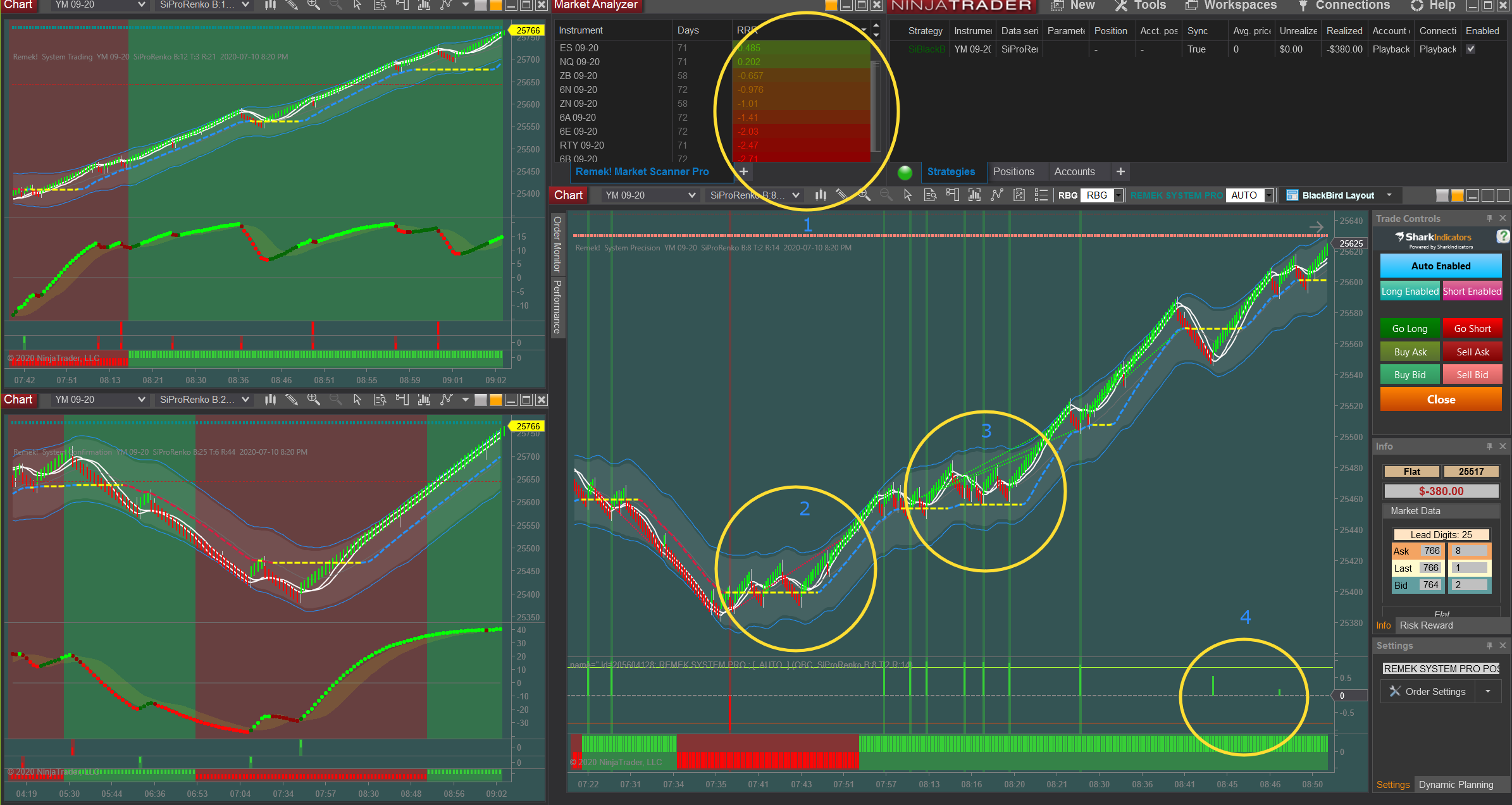Click the orange Close position button
Screen dimensions: 1512x805
(x=1441, y=400)
